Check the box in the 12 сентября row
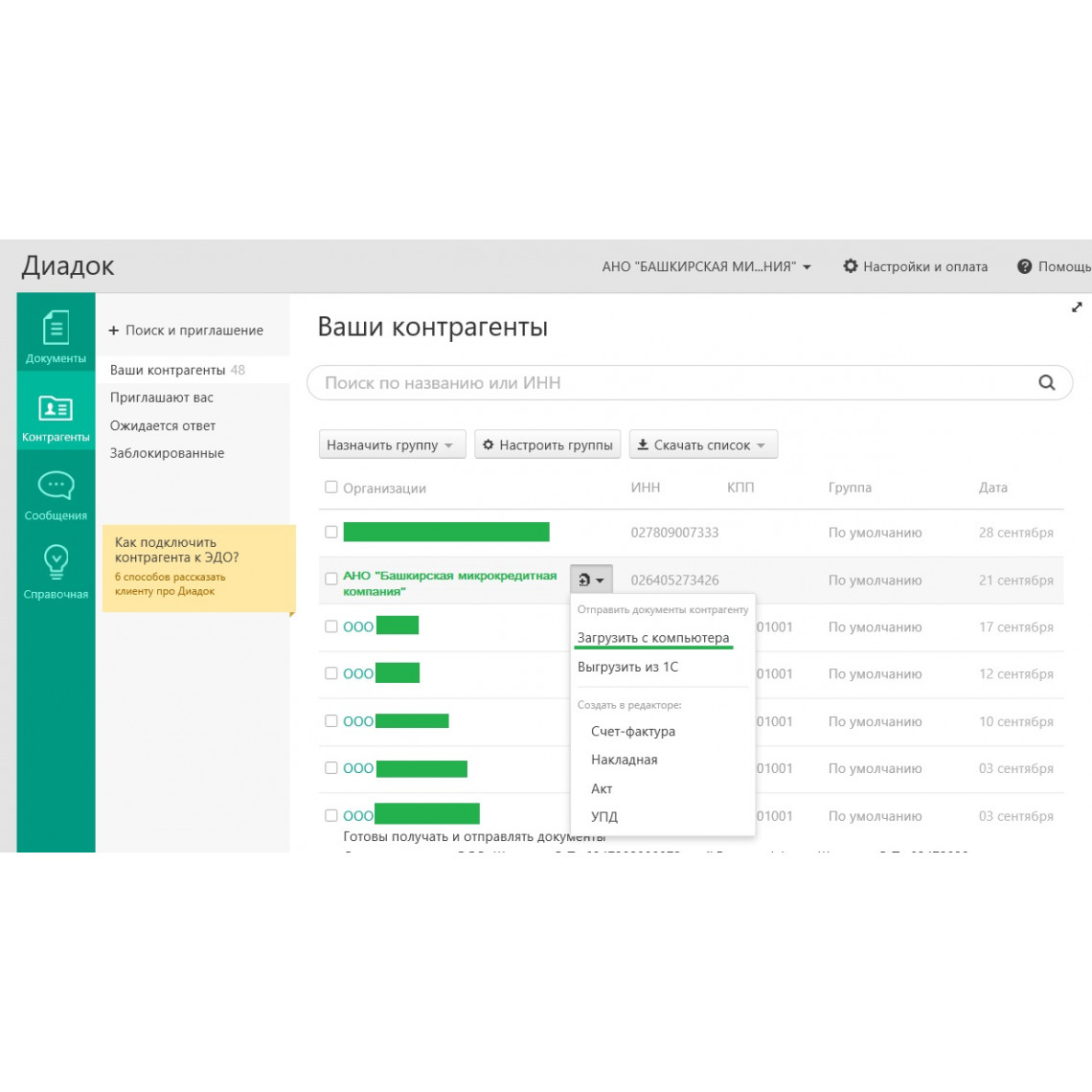This screenshot has width=1092, height=1092. [x=331, y=673]
